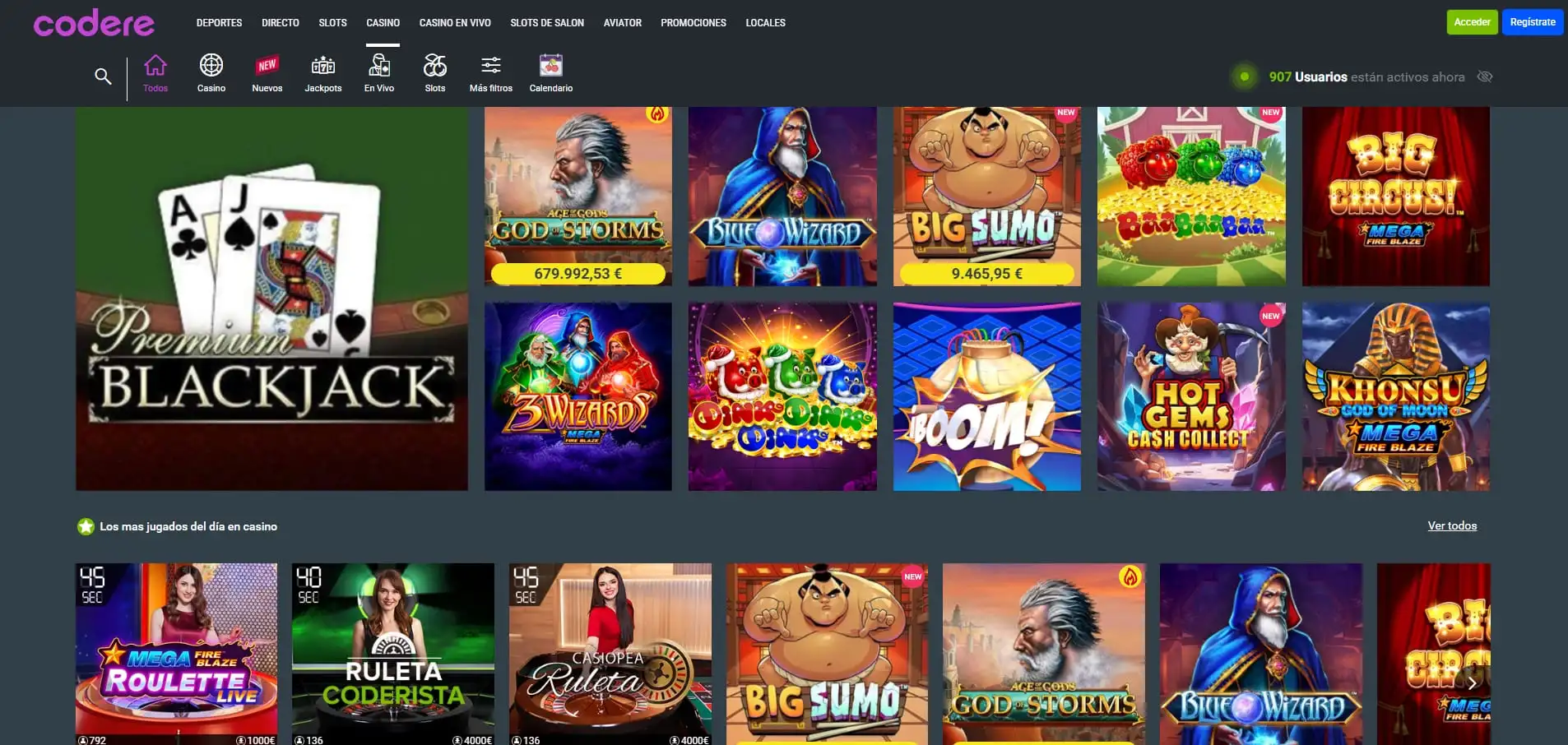The height and width of the screenshot is (745, 1568).
Task: Open Big Sumo in most-played row
Action: (x=827, y=654)
